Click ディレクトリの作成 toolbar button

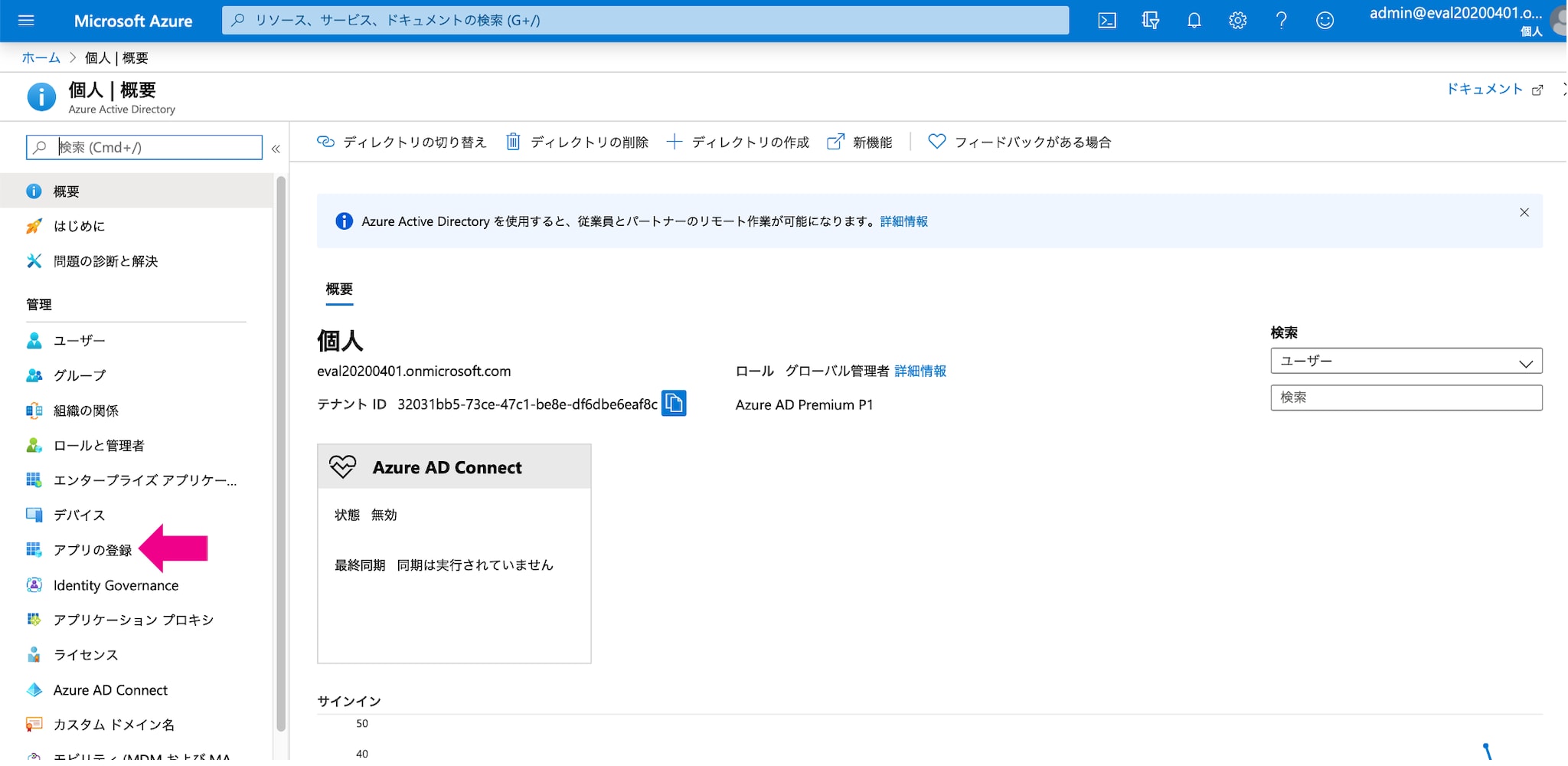click(x=738, y=142)
